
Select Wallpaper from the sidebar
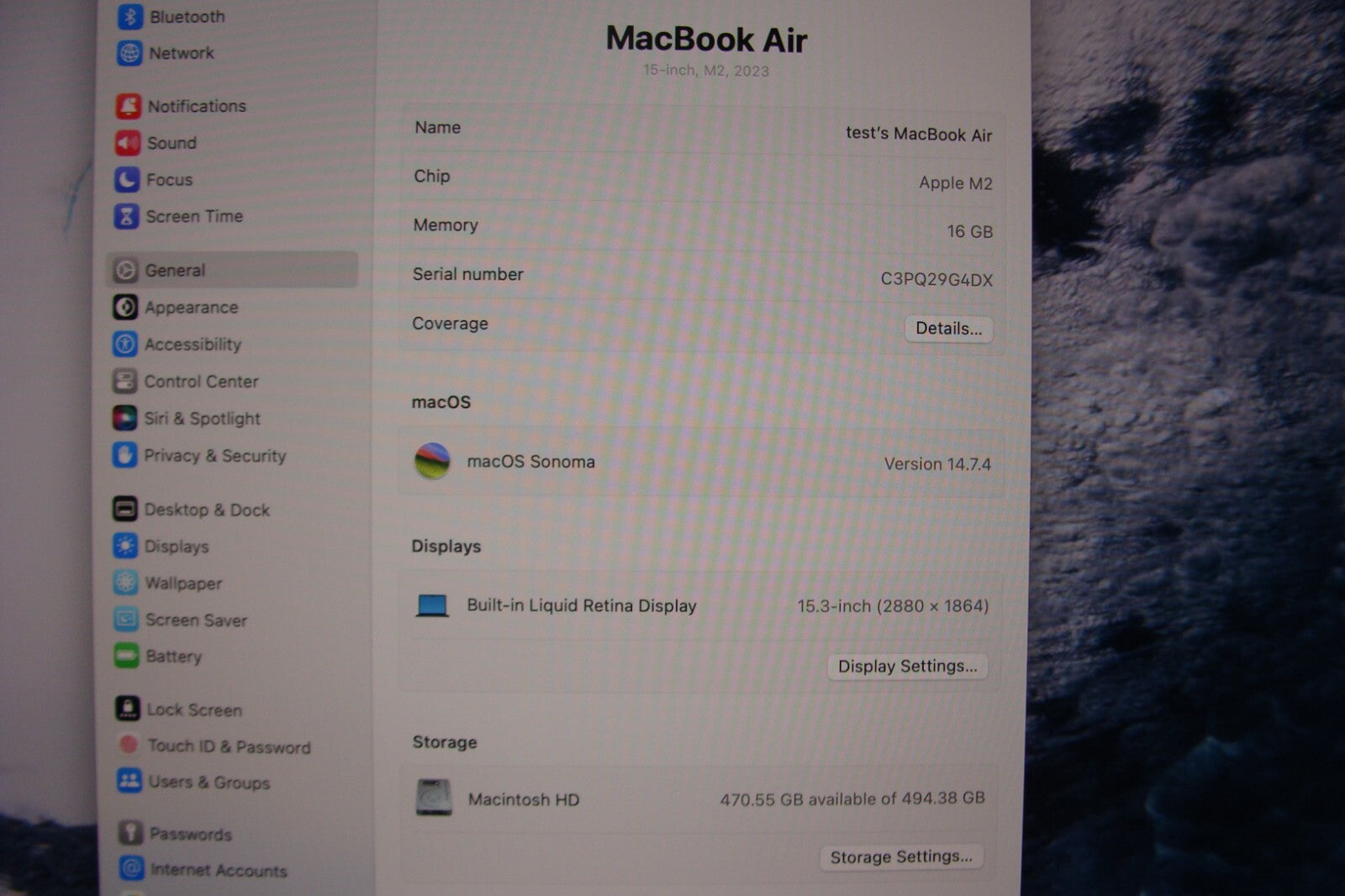pos(183,583)
